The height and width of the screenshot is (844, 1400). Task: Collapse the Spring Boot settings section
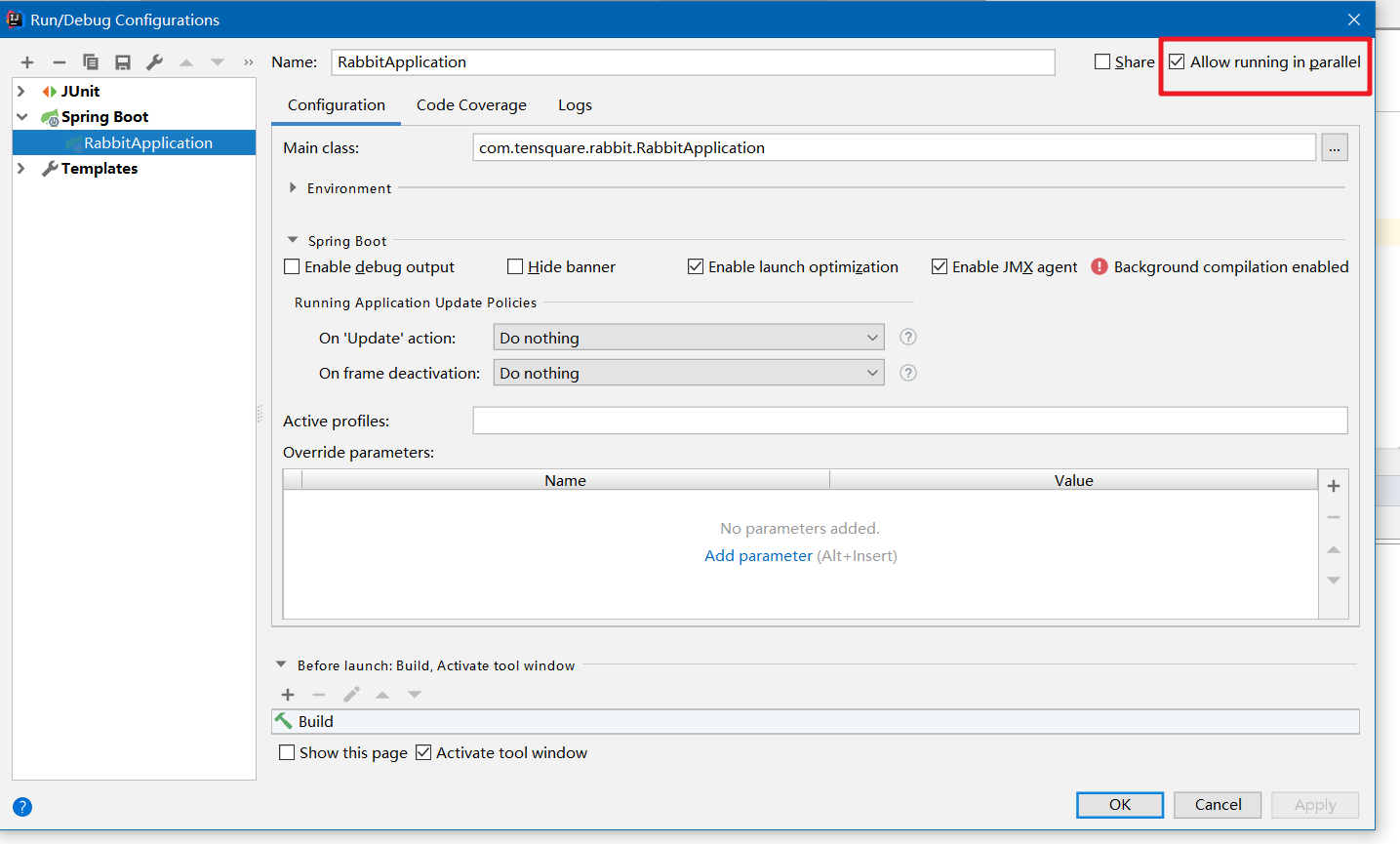[293, 240]
